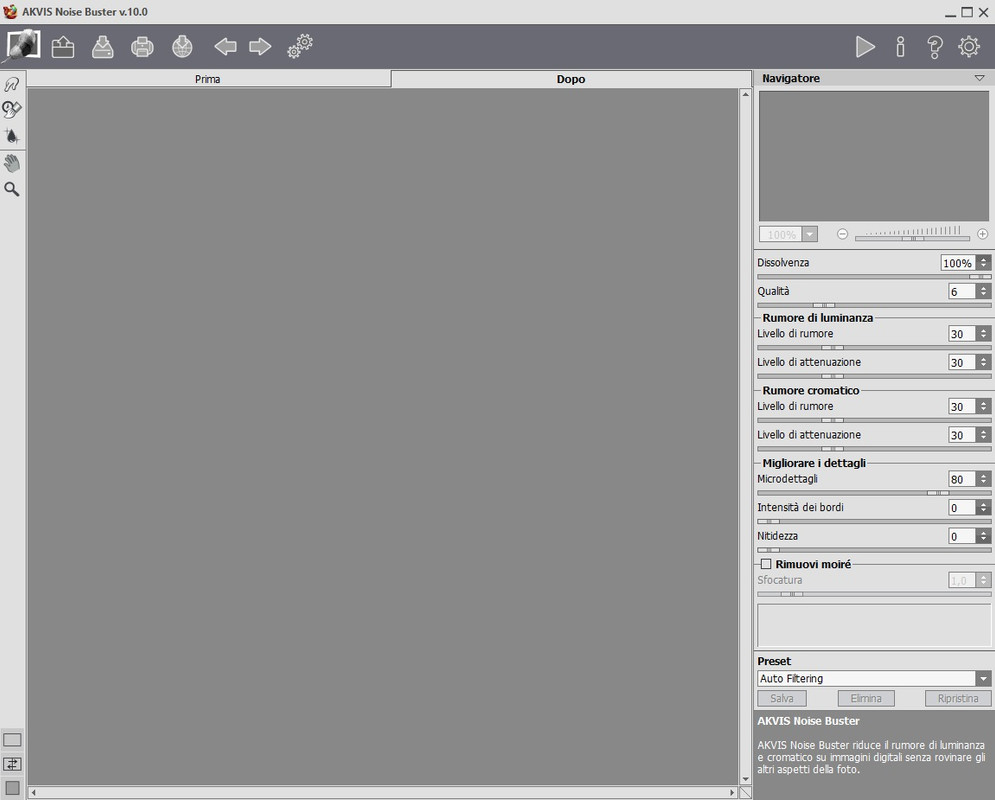Open preferences with the gear icon
Viewport: 995px width, 800px height.
(x=969, y=47)
